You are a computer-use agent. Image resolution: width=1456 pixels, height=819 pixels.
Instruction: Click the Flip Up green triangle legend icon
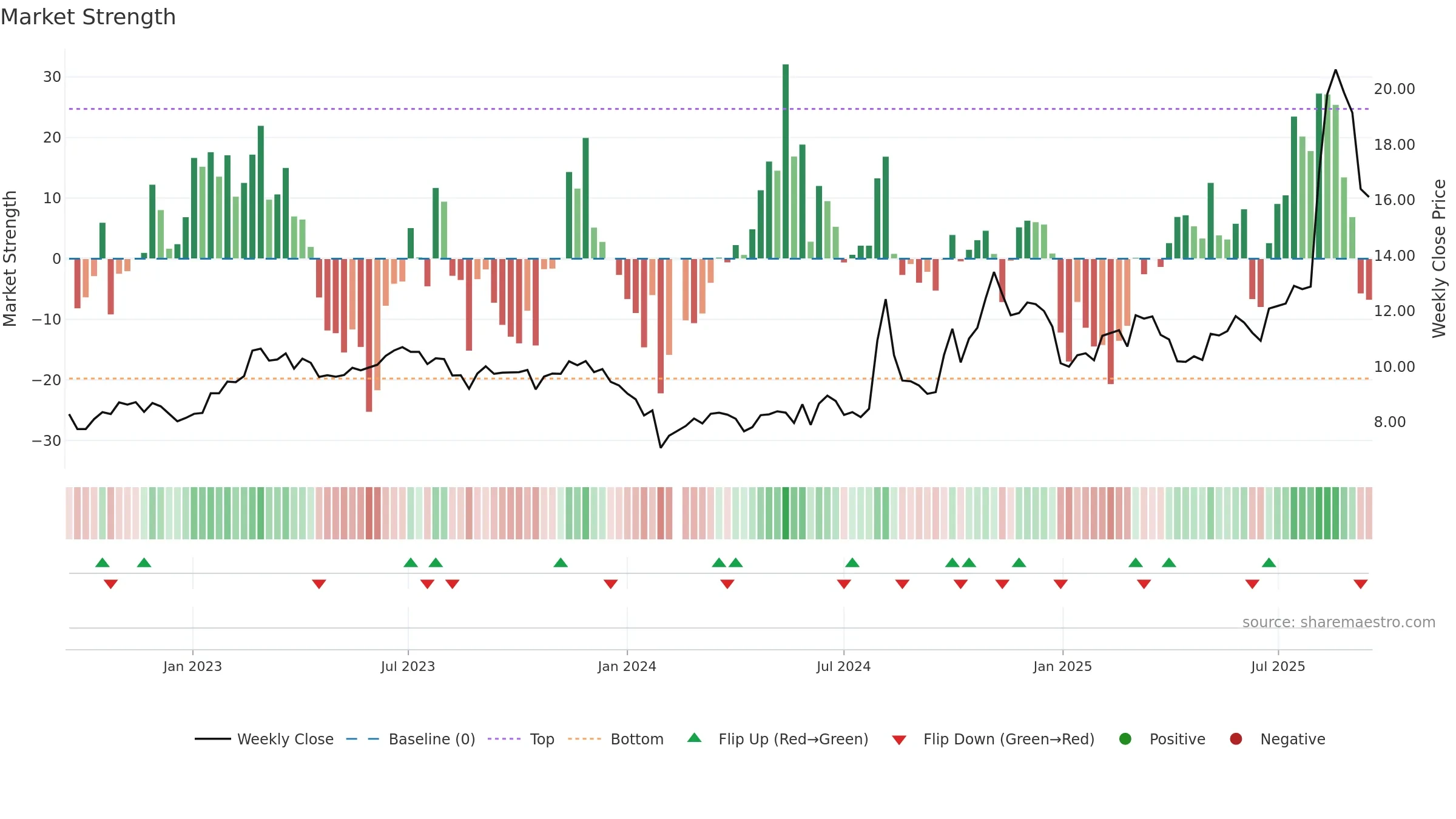pos(695,738)
